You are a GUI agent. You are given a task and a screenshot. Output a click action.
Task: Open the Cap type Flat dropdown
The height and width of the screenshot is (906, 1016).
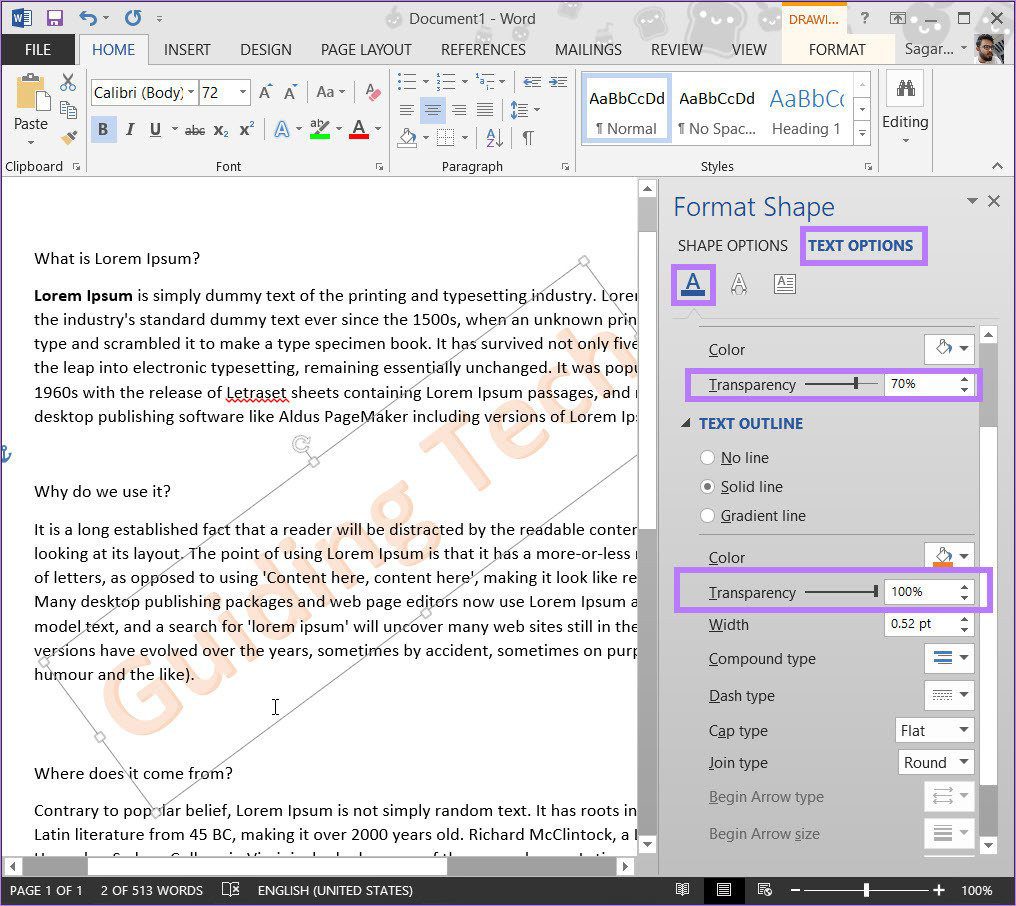tap(934, 730)
